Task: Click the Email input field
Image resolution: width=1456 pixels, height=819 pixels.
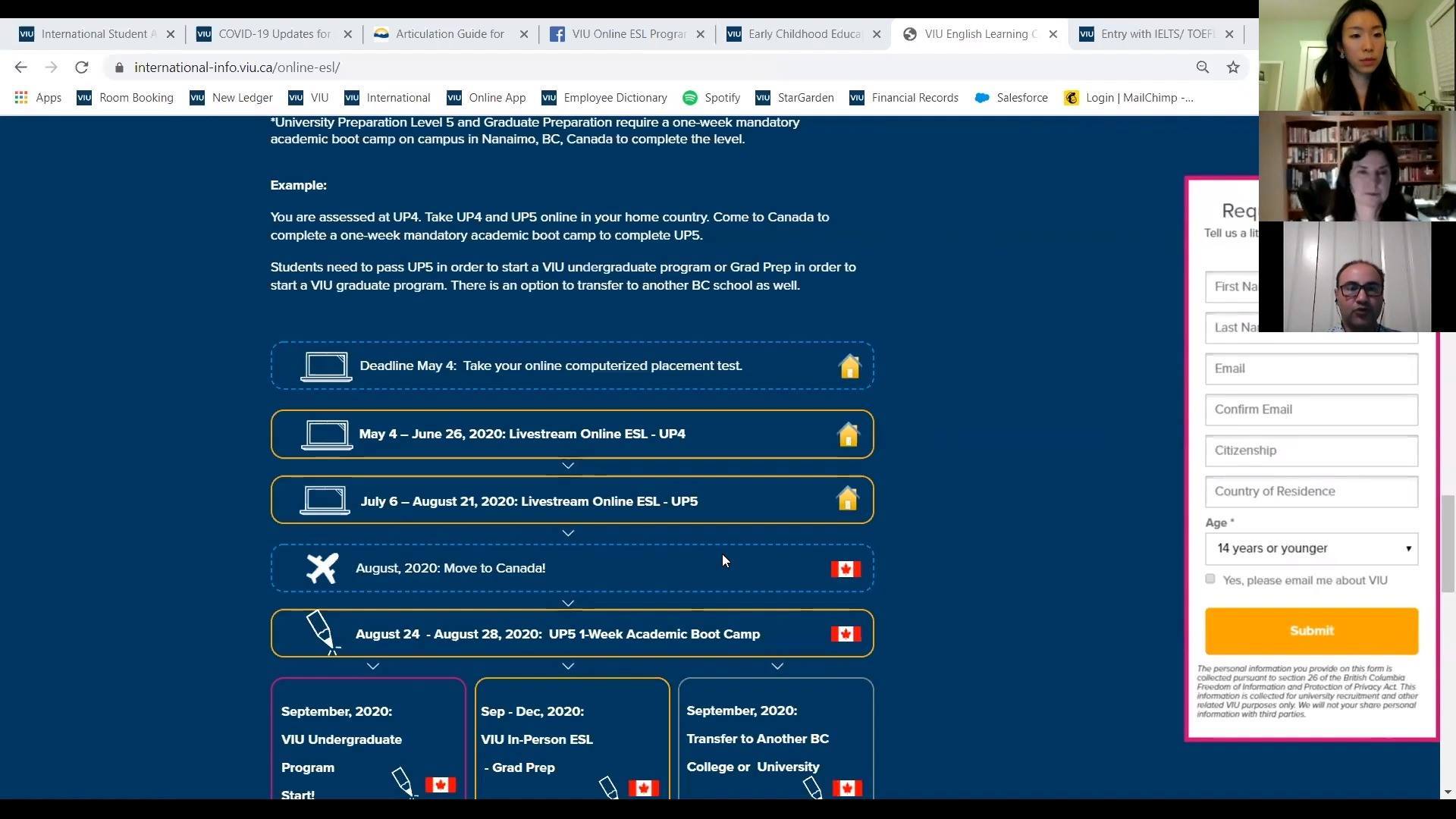Action: (1311, 369)
